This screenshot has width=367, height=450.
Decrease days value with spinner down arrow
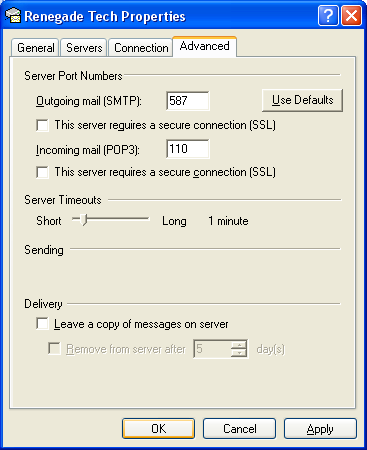(x=239, y=353)
